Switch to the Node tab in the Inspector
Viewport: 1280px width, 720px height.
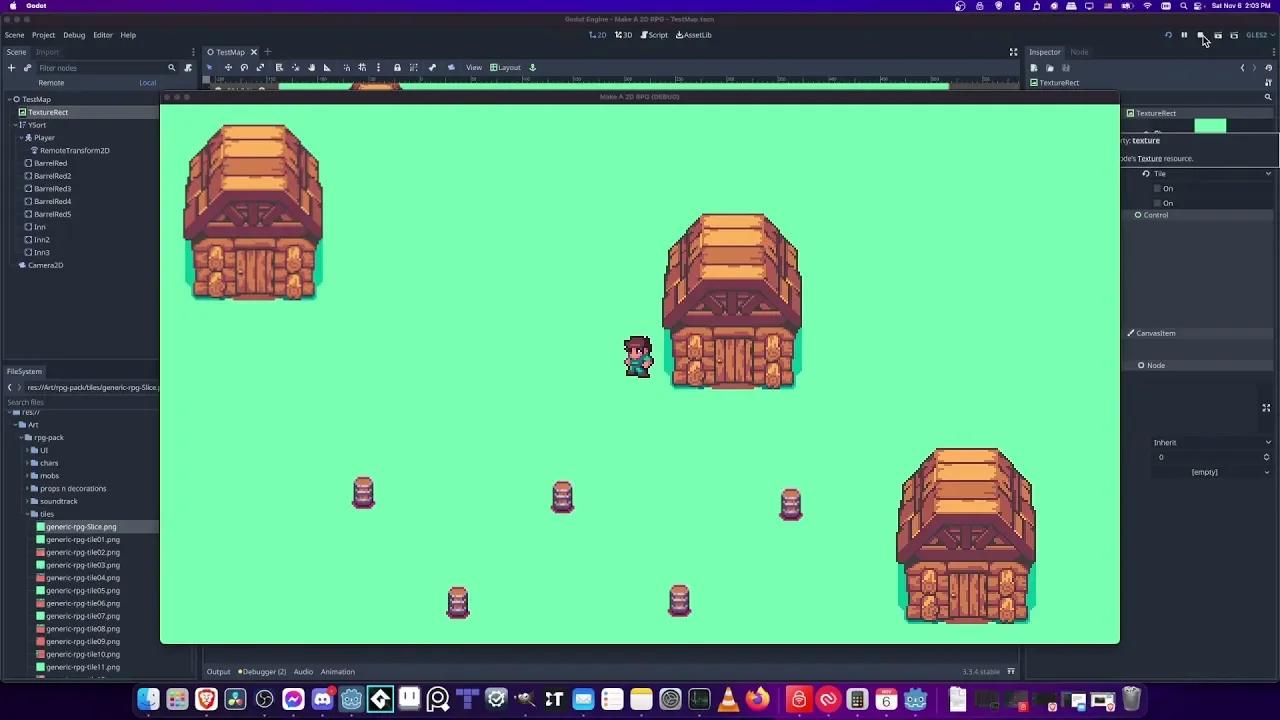coord(1079,51)
